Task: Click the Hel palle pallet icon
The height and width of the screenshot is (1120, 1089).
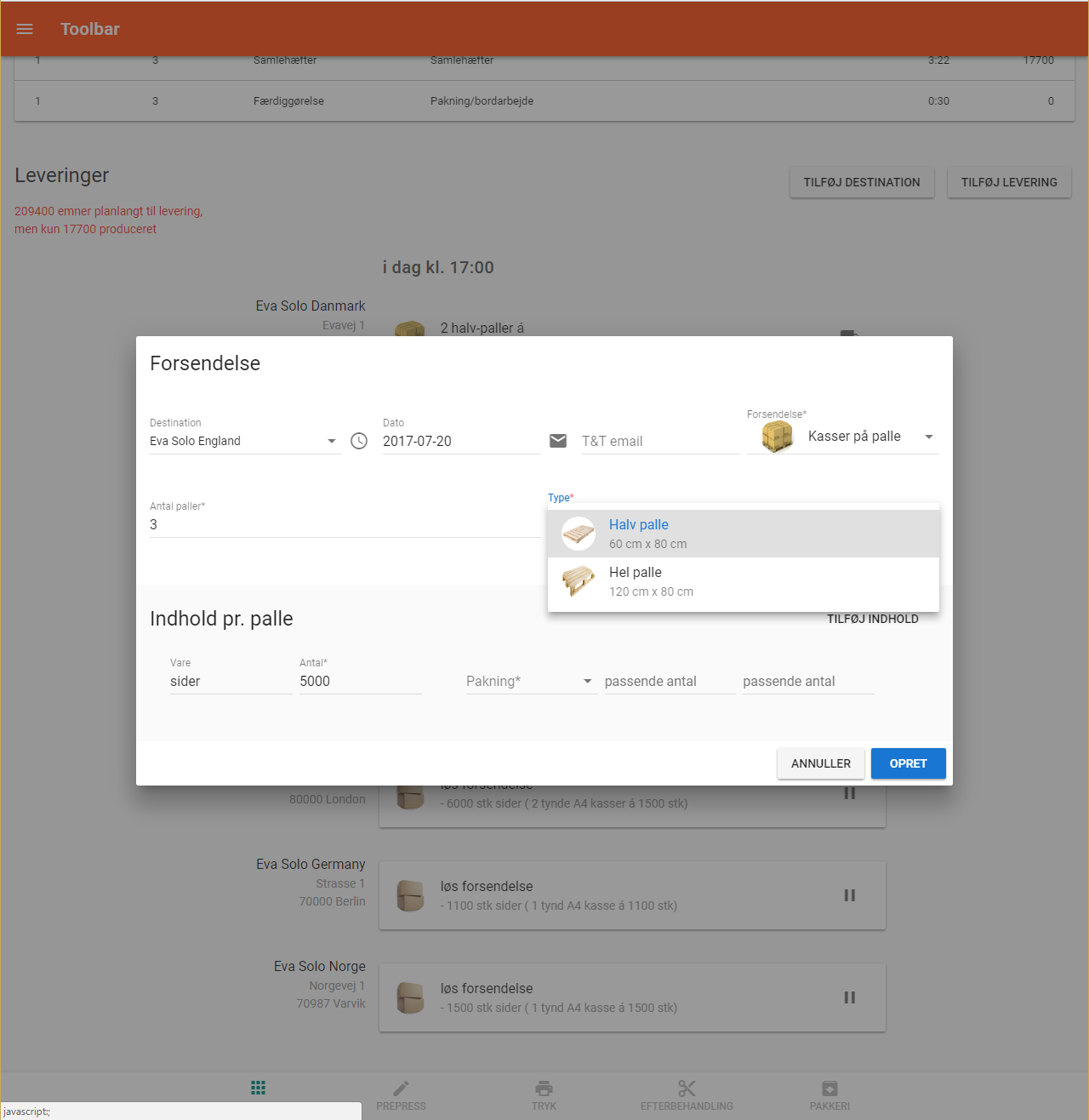Action: [579, 581]
